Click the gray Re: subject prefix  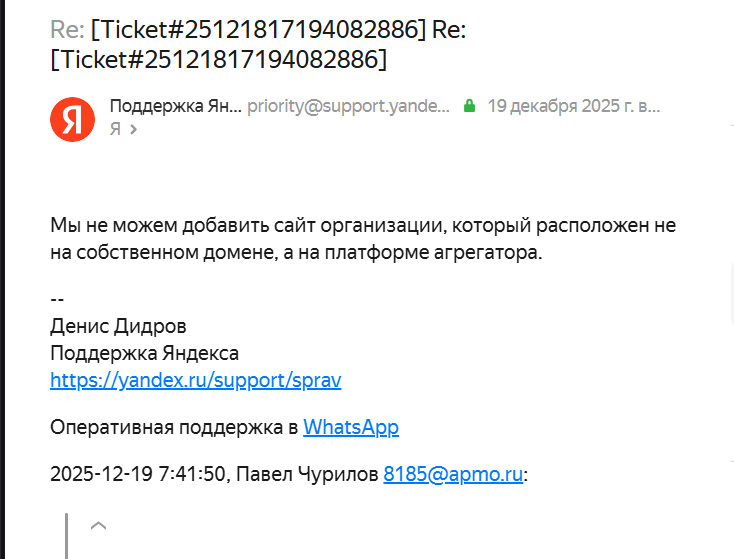[67, 30]
